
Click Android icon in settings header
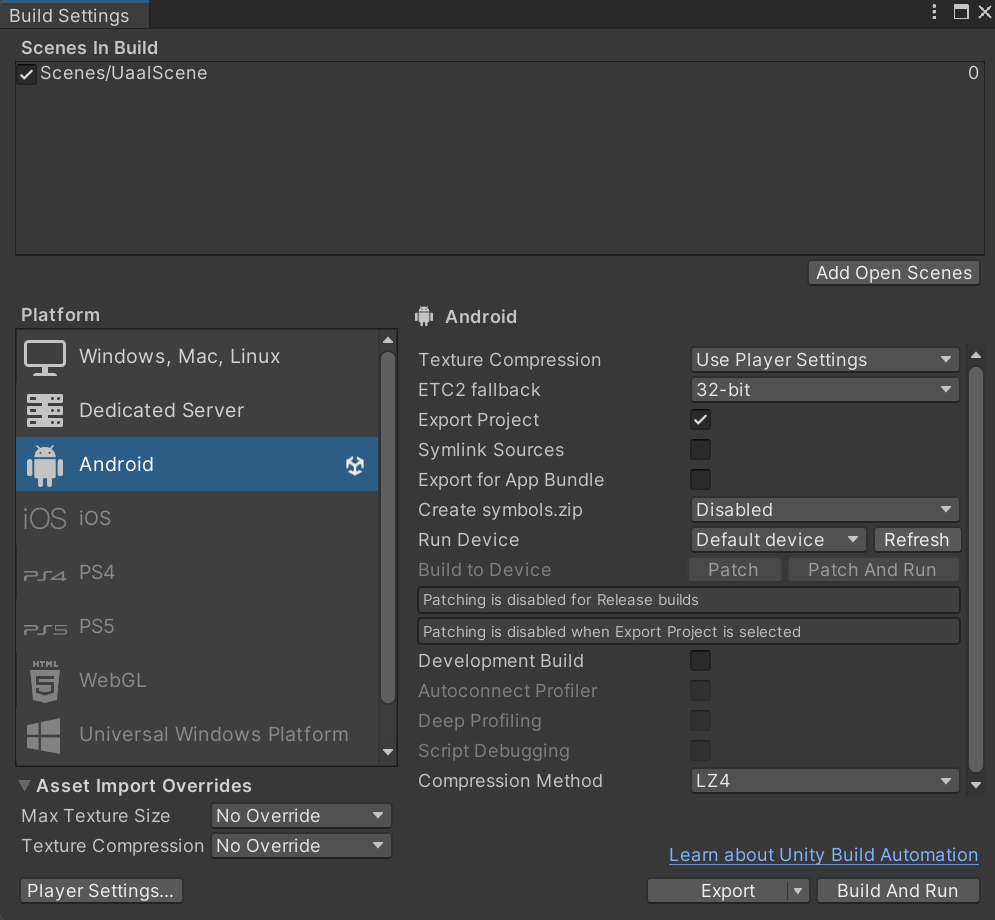[x=424, y=316]
